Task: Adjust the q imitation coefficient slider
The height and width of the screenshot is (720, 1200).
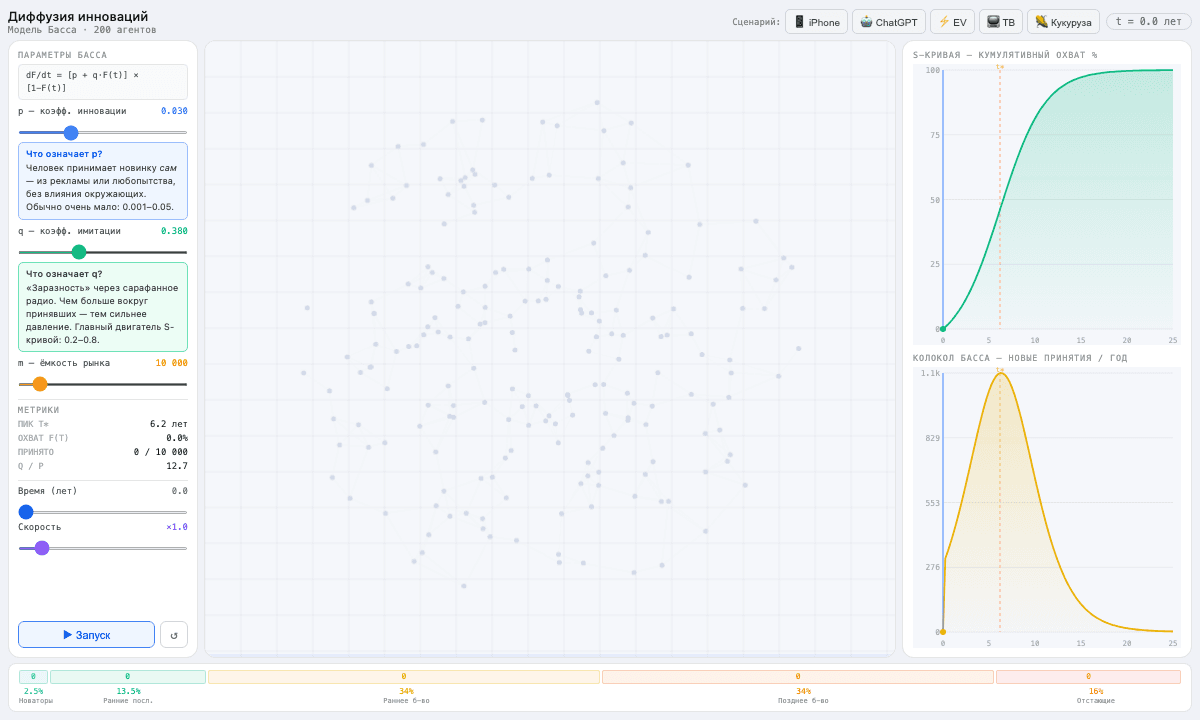Action: click(103, 252)
